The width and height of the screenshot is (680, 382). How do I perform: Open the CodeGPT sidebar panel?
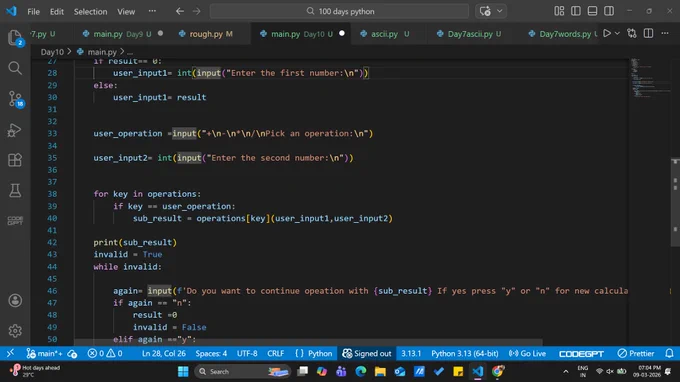pos(15,221)
